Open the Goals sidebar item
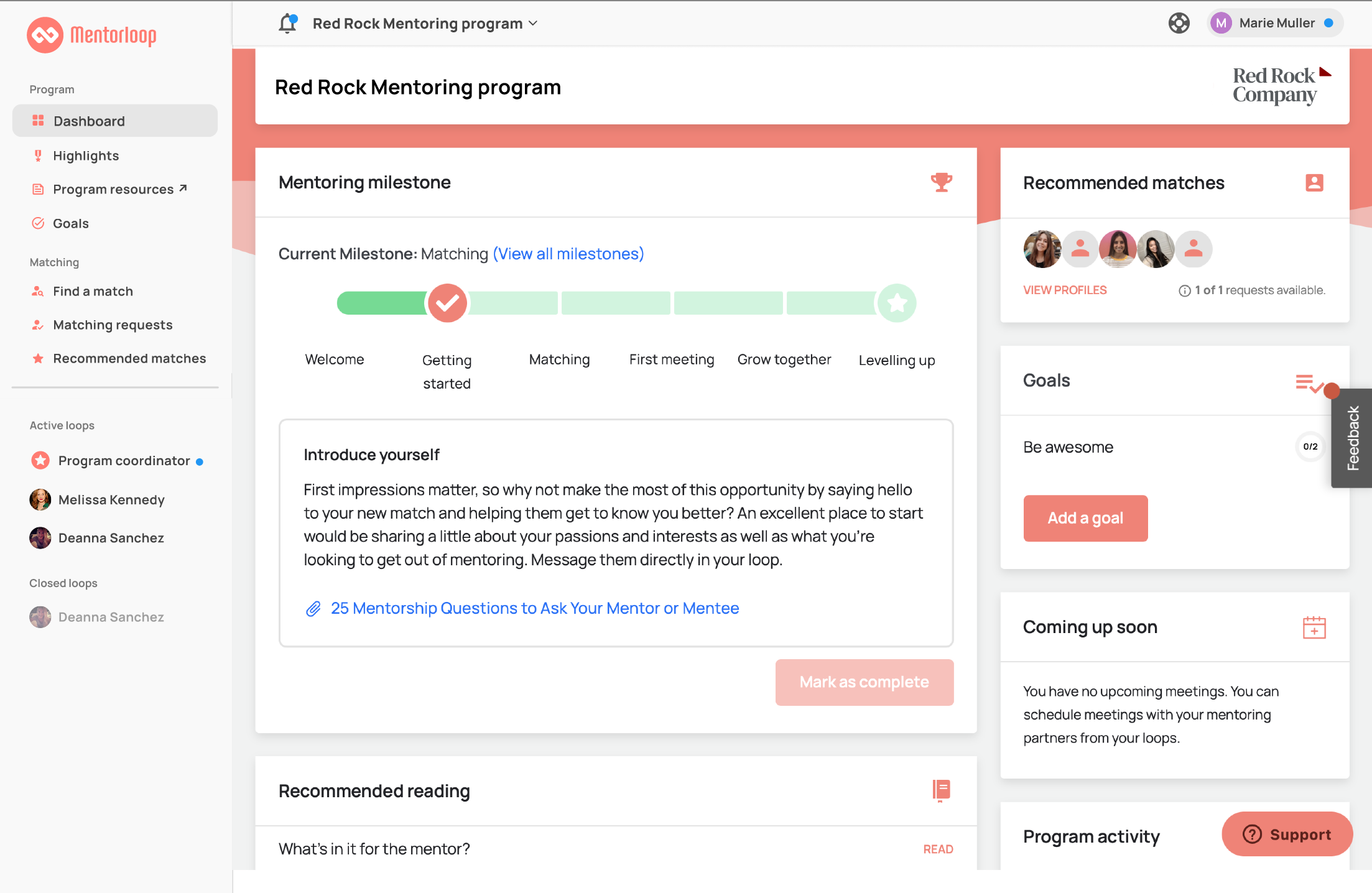1372x893 pixels. [71, 223]
